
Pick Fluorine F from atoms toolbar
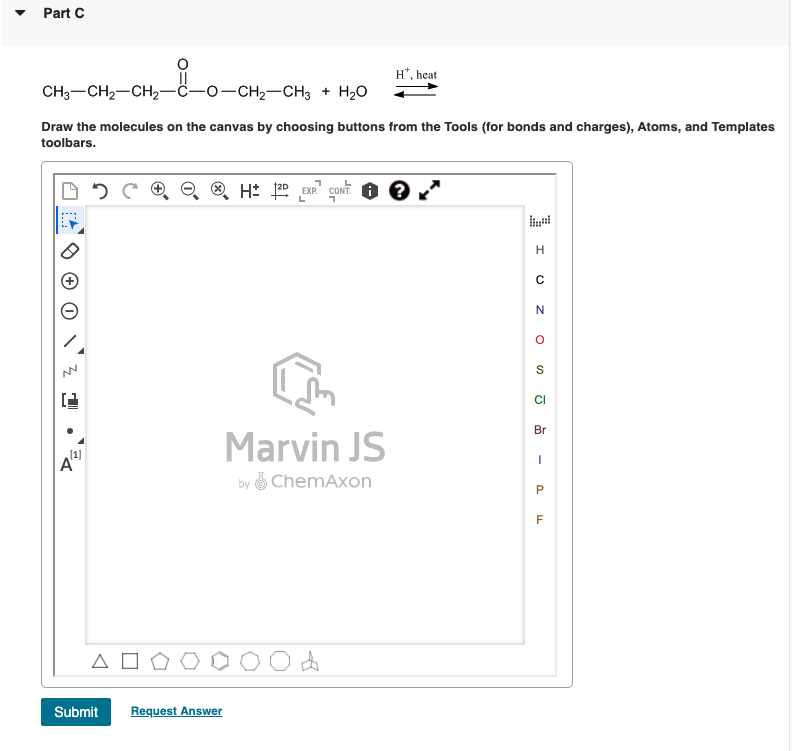point(540,520)
